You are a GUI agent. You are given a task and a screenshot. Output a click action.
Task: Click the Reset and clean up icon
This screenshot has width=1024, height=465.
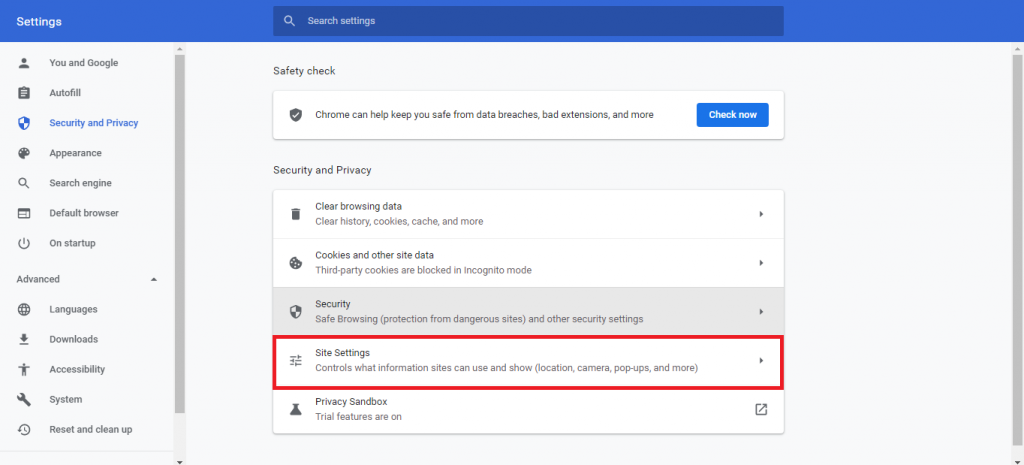[x=24, y=429]
